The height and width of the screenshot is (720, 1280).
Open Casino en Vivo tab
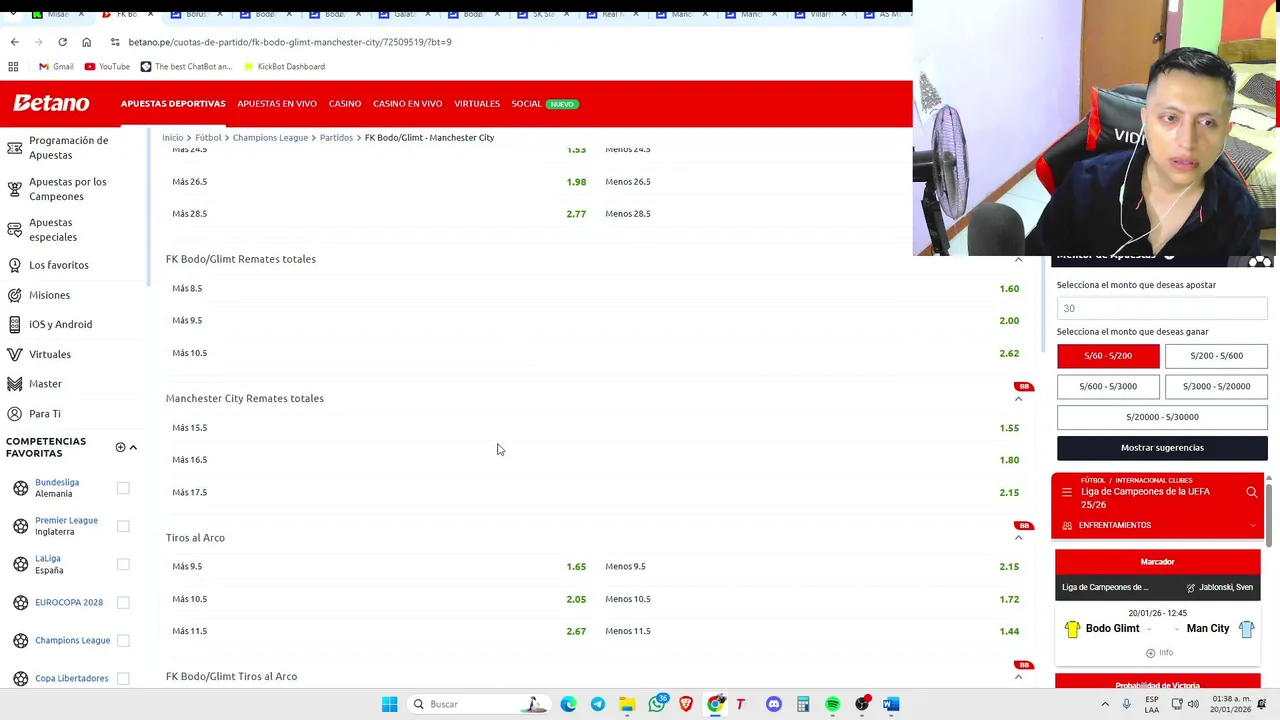tap(407, 104)
